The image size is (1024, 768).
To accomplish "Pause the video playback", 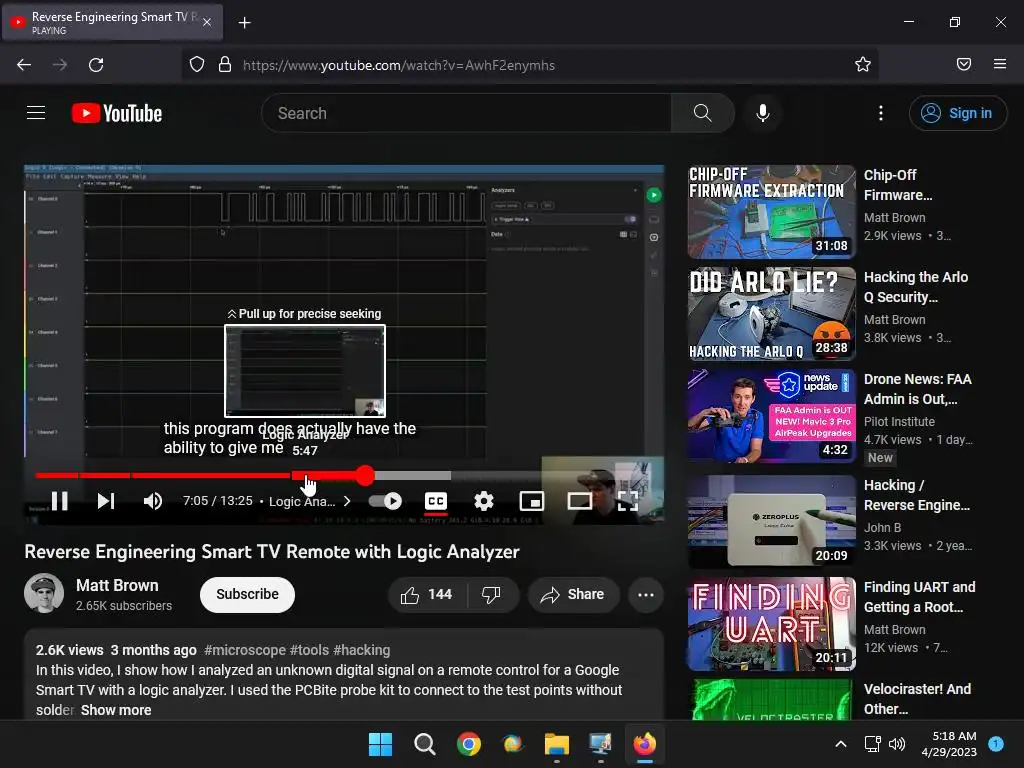I will coord(59,501).
